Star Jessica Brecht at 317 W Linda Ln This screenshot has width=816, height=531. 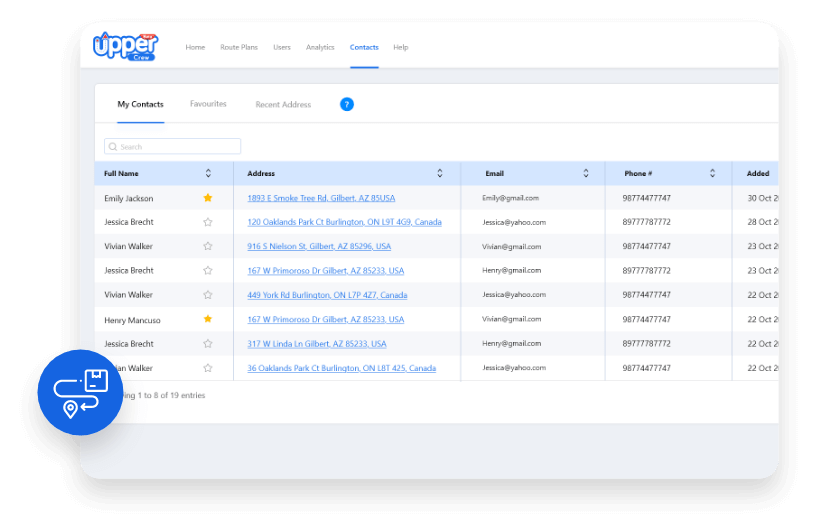click(208, 344)
